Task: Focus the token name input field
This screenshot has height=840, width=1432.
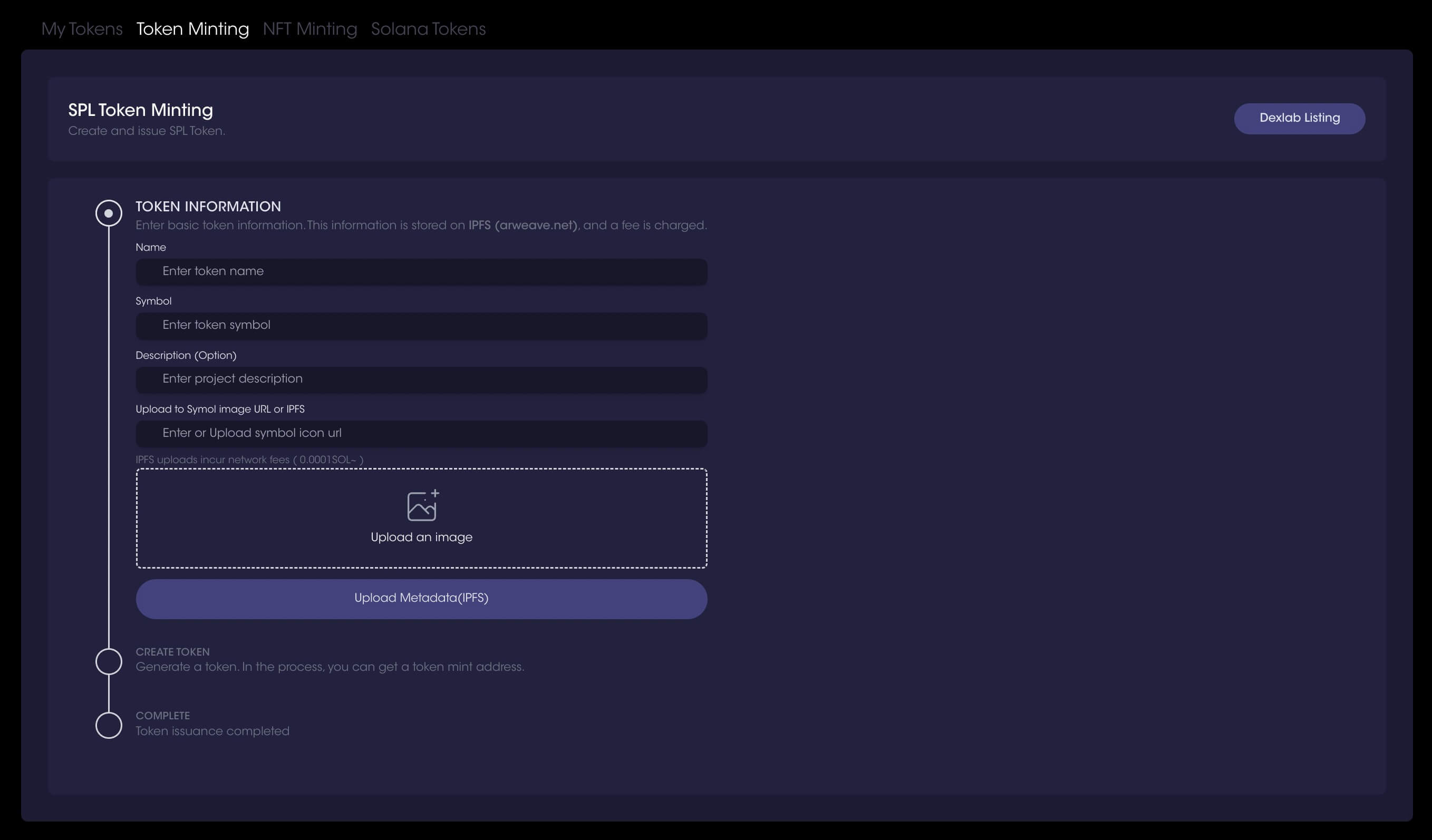Action: click(x=421, y=271)
